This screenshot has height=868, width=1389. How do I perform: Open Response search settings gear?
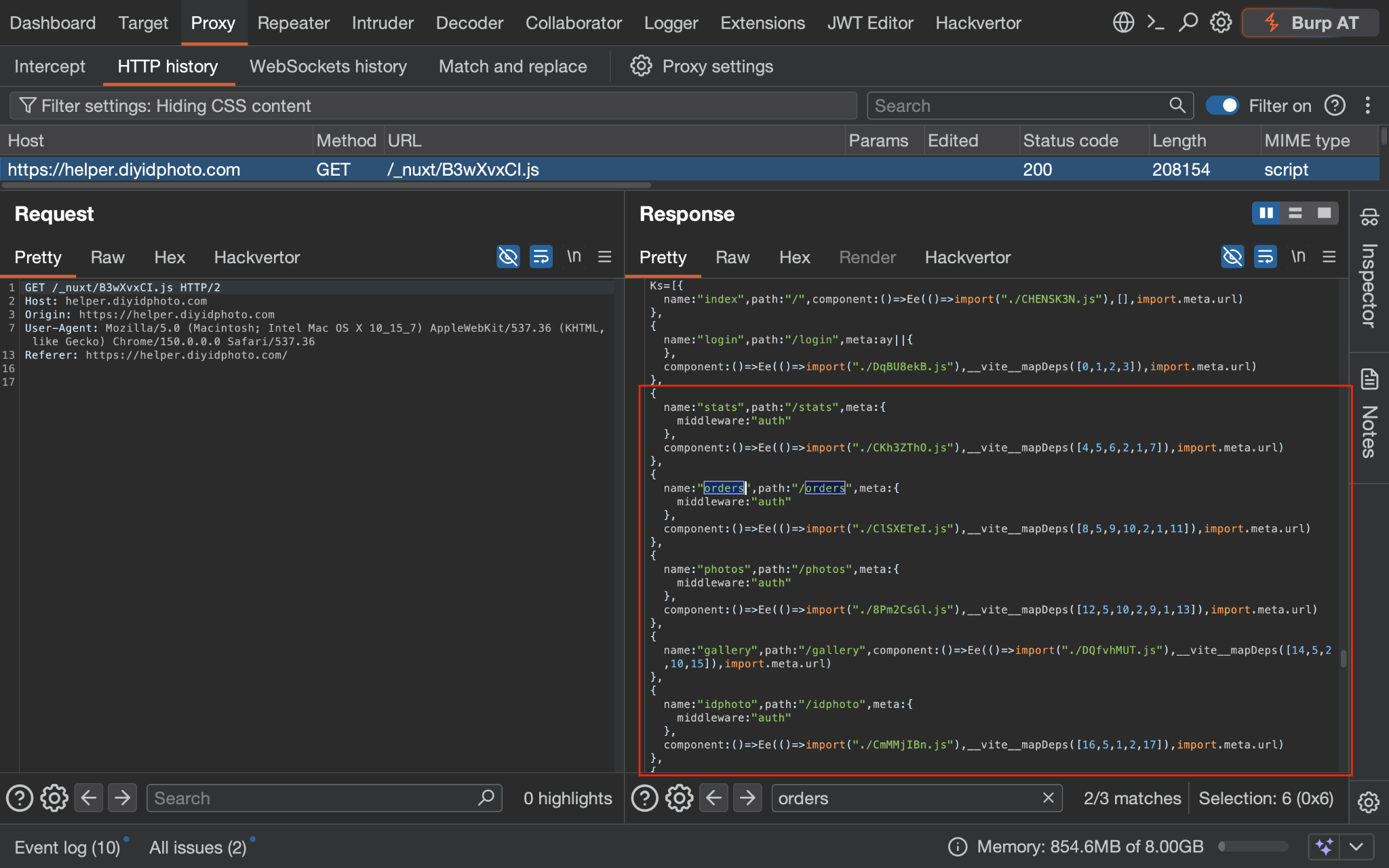(x=680, y=798)
